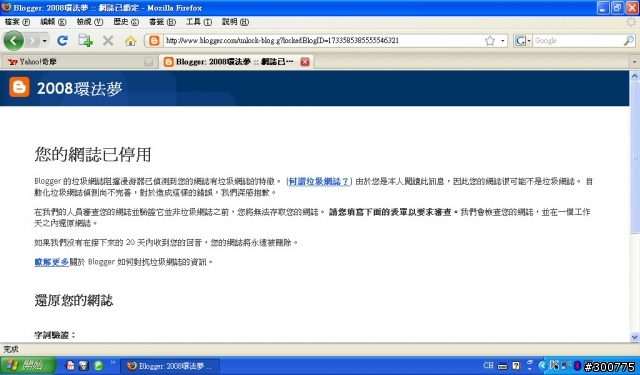Viewport: 640px width, 375px height.
Task: Click the green quick launch icon
Action: click(x=98, y=365)
